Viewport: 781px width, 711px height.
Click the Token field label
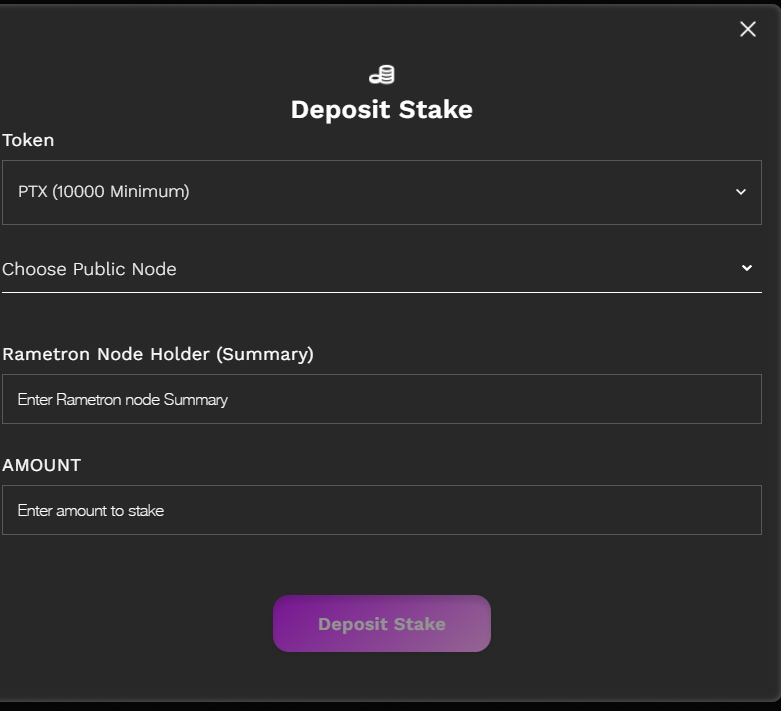[28, 140]
